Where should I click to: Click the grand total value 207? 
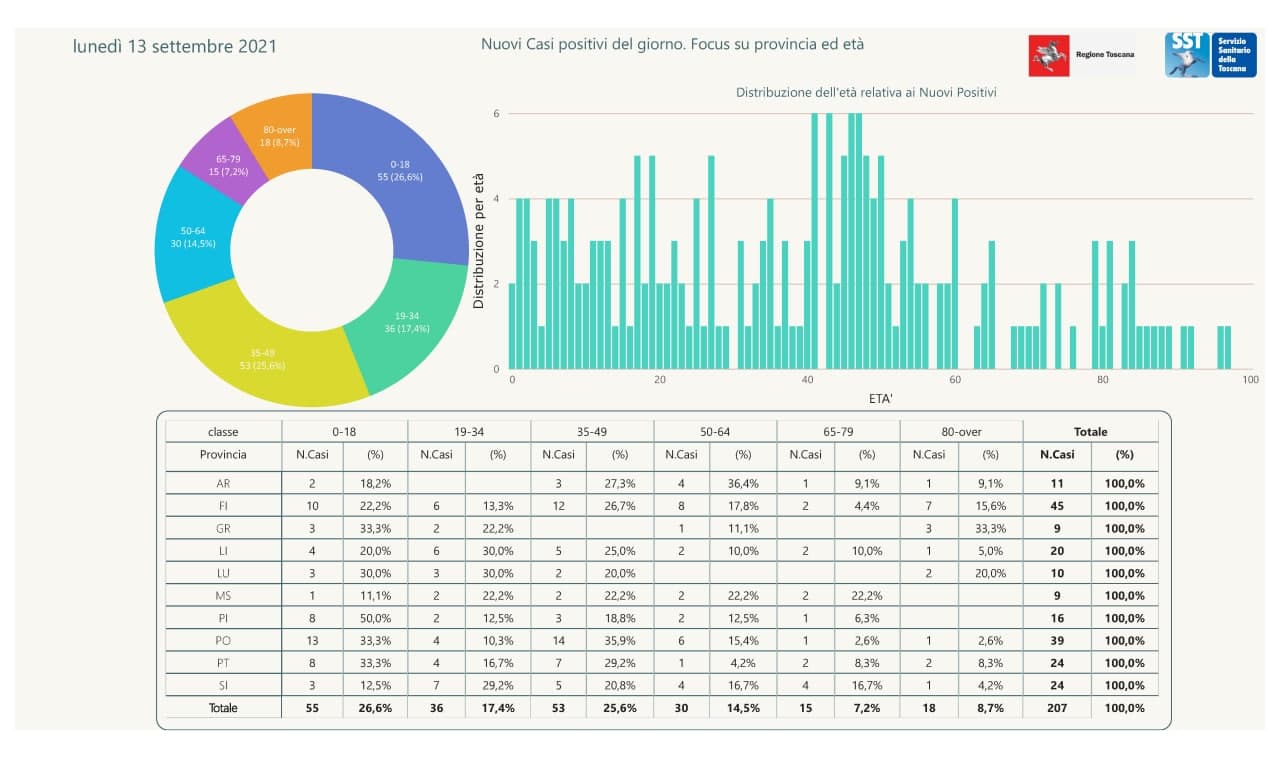click(x=1056, y=708)
